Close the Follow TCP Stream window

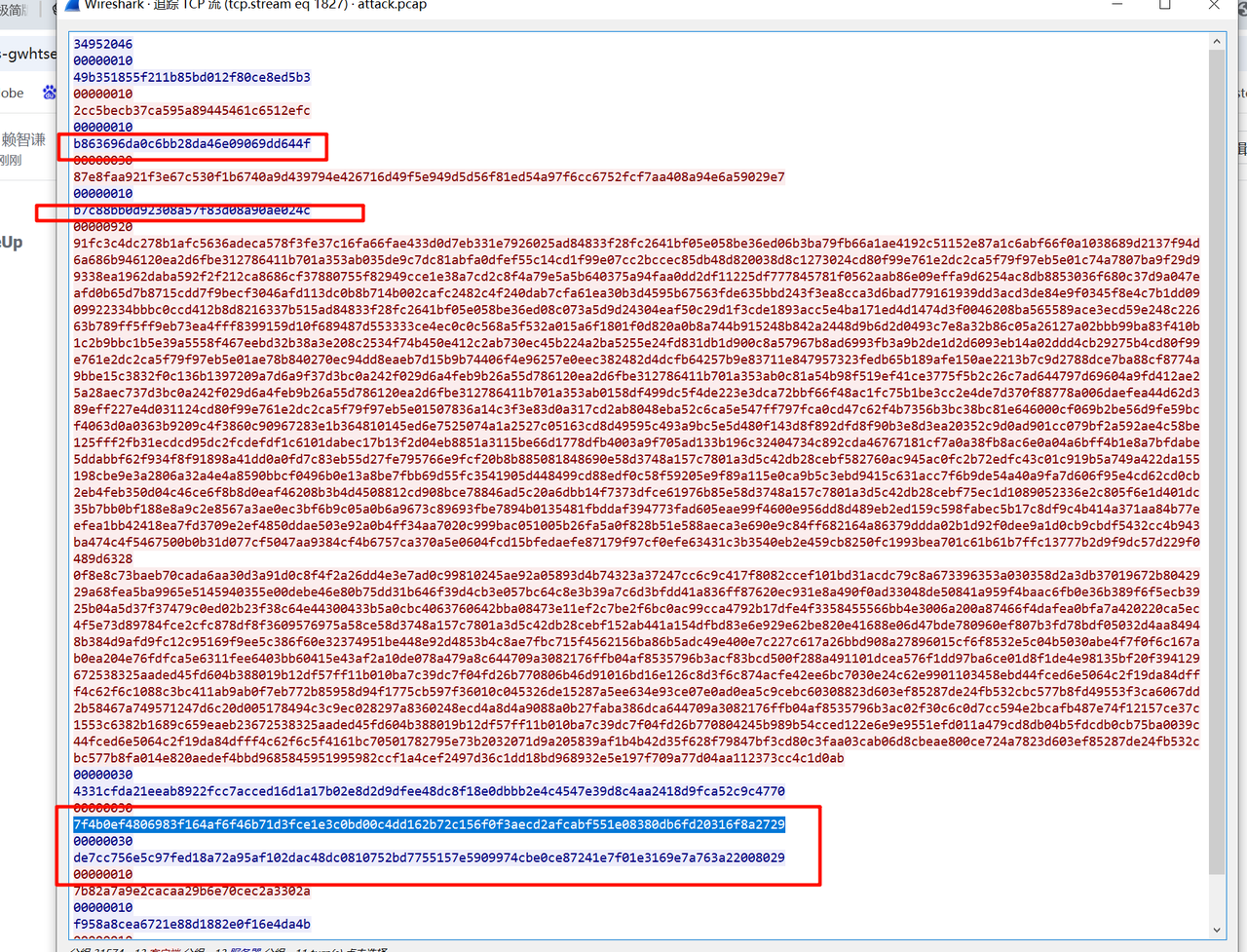click(1214, 5)
